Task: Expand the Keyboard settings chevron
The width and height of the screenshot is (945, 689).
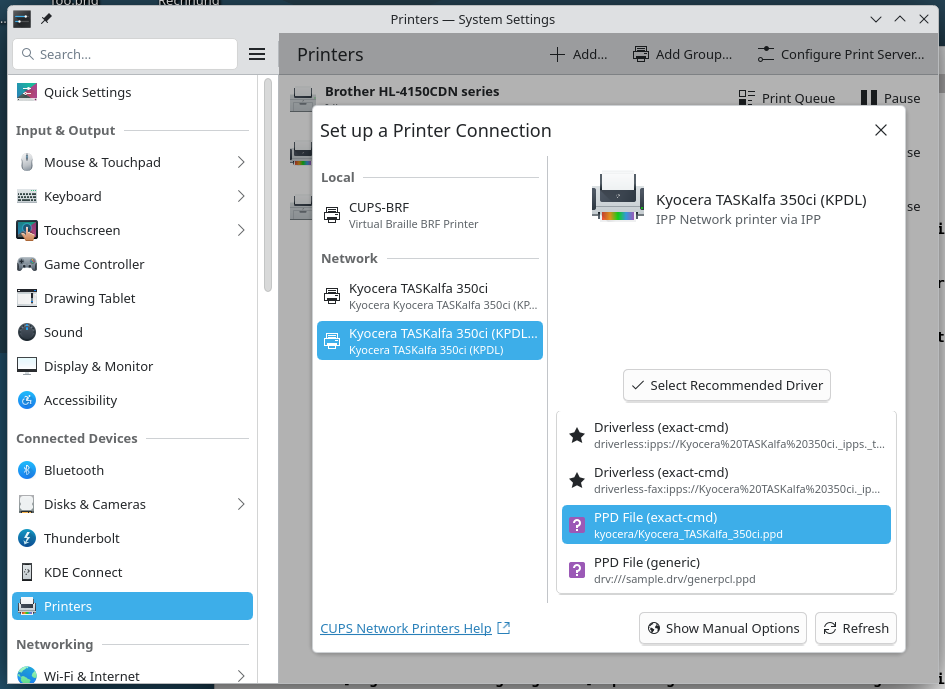Action: (241, 196)
